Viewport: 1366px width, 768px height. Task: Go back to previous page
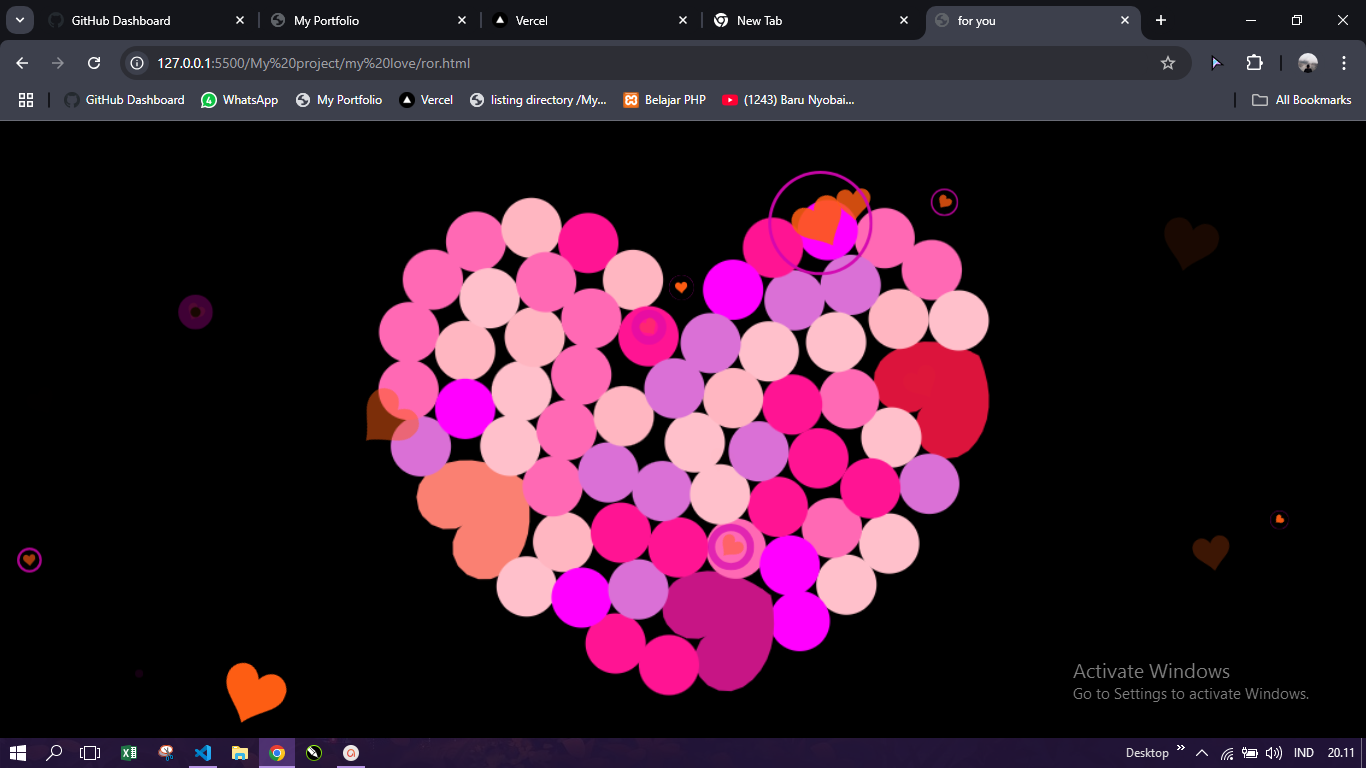coord(22,63)
